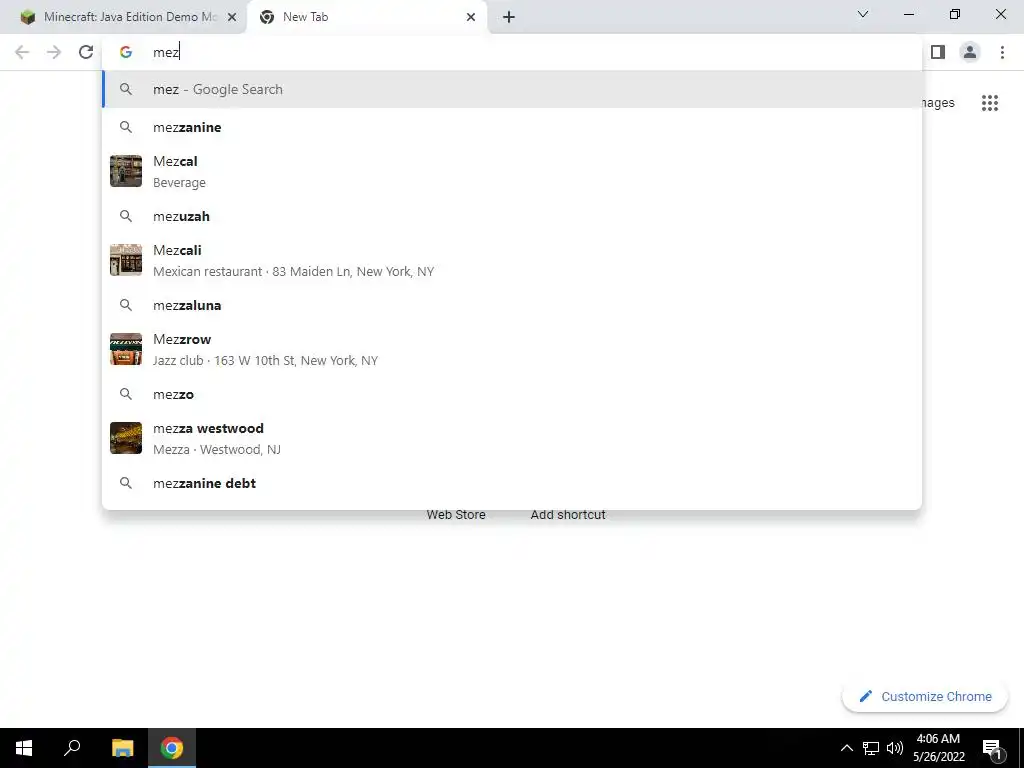Click the browser back arrow
The image size is (1024, 768).
click(22, 52)
